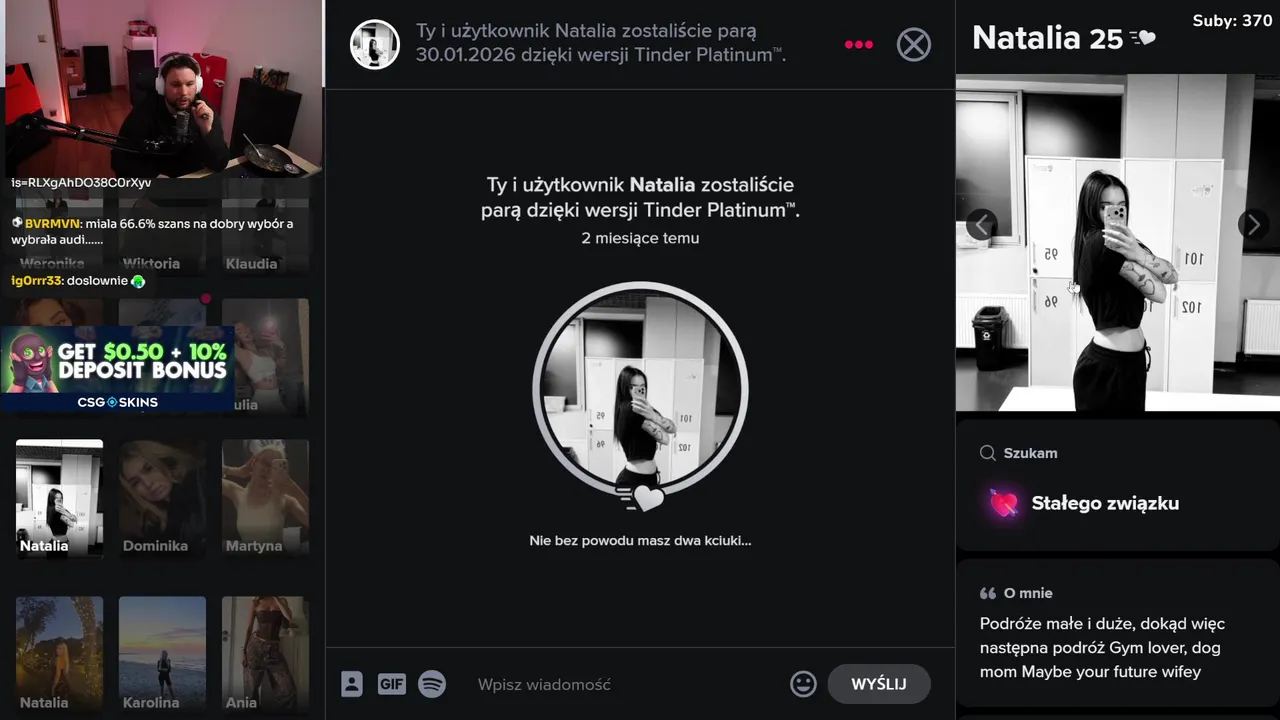Click the bio text beginning 'Podróże małe i duże'
1280x720 pixels.
point(1102,648)
